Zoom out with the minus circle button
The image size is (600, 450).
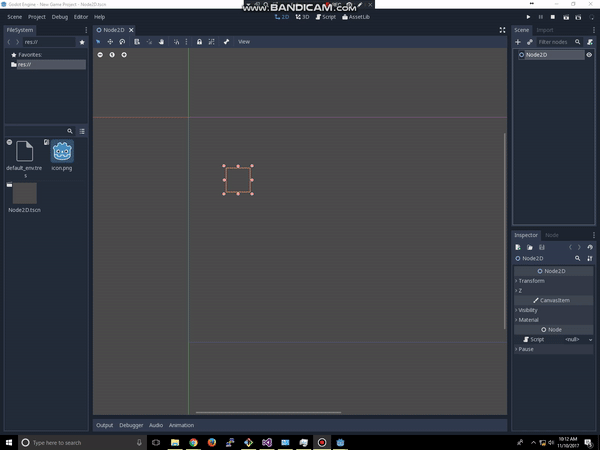click(100, 55)
